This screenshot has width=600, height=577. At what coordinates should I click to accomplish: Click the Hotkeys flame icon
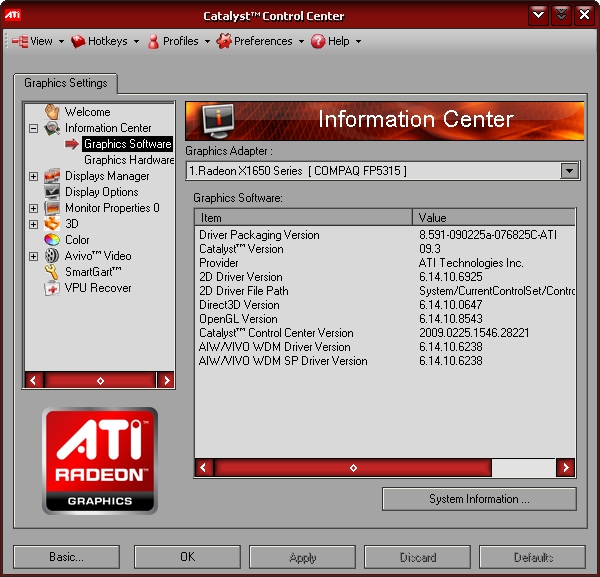pos(78,41)
